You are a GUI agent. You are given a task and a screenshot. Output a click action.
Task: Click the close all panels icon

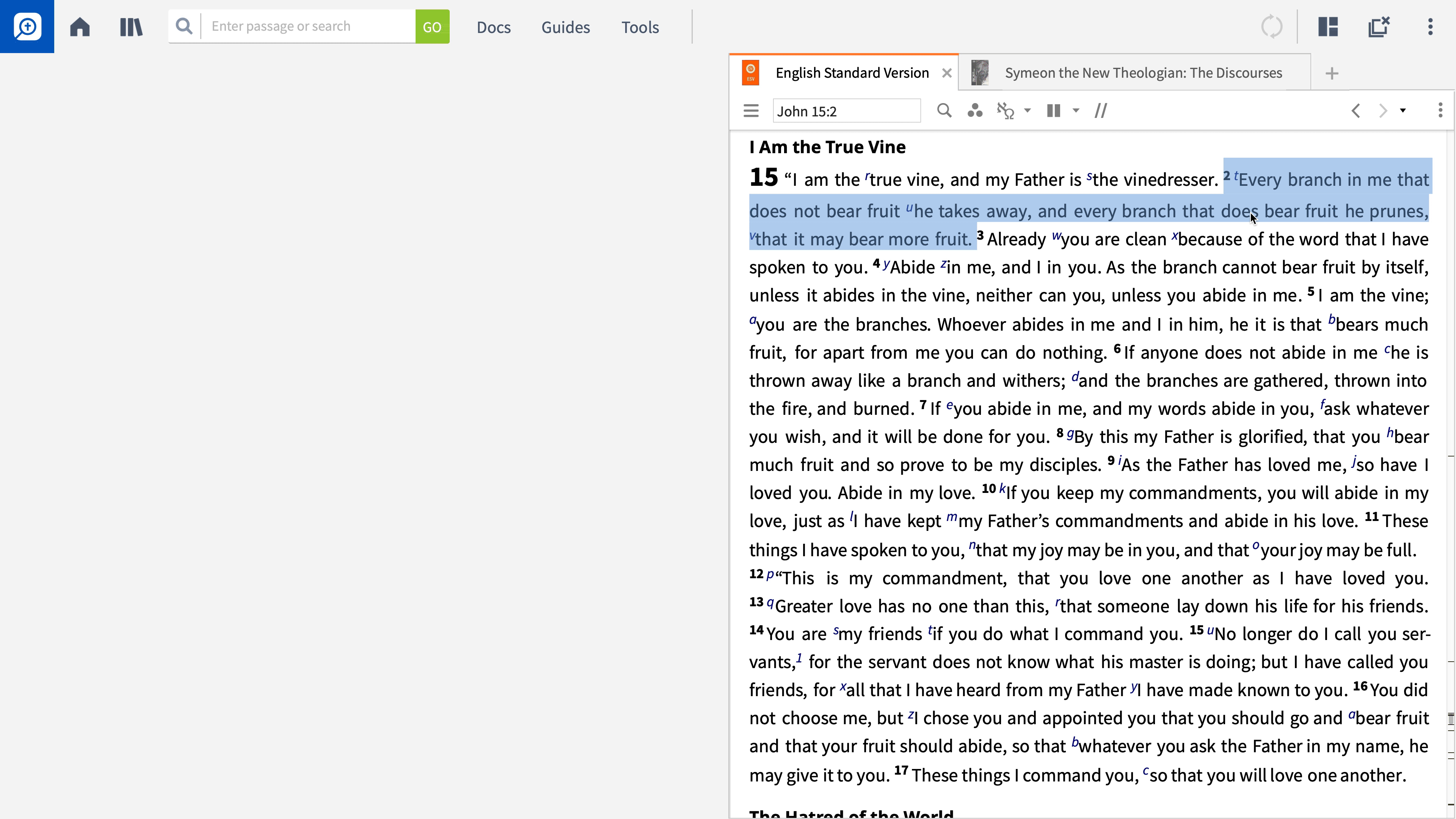[x=1379, y=27]
